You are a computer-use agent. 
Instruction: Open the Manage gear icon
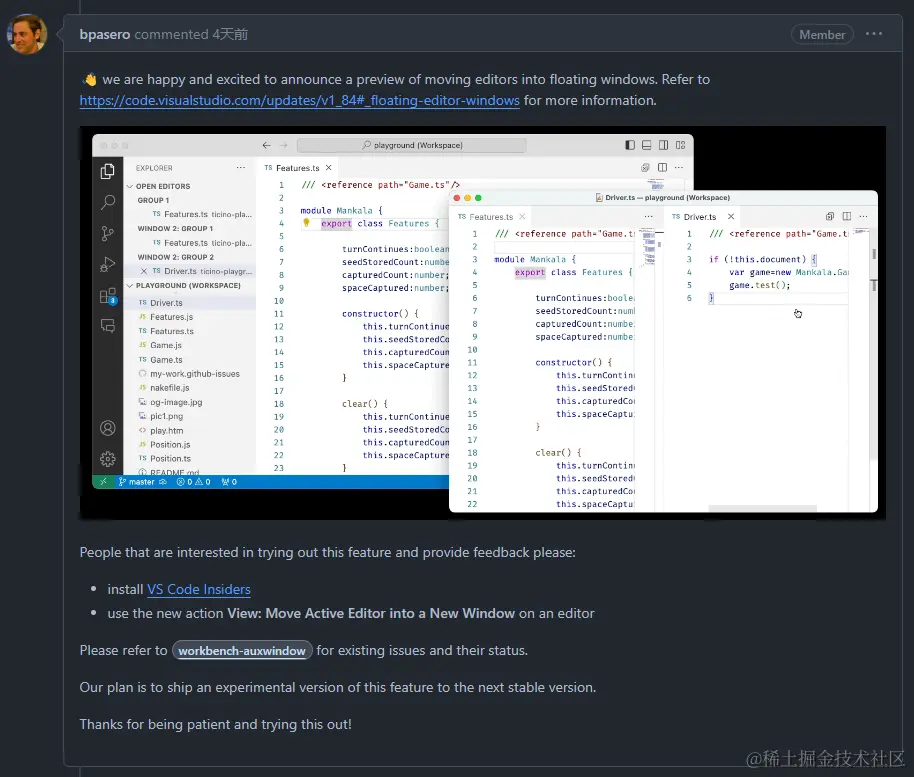(x=107, y=459)
